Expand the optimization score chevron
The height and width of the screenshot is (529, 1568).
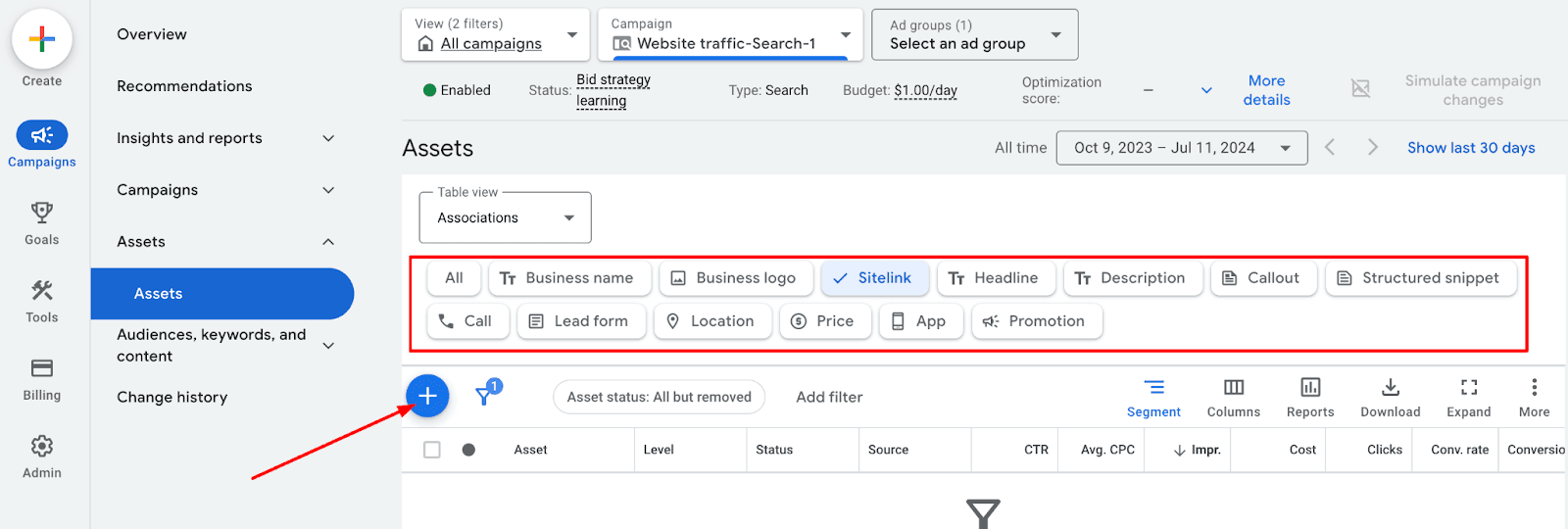pos(1206,90)
